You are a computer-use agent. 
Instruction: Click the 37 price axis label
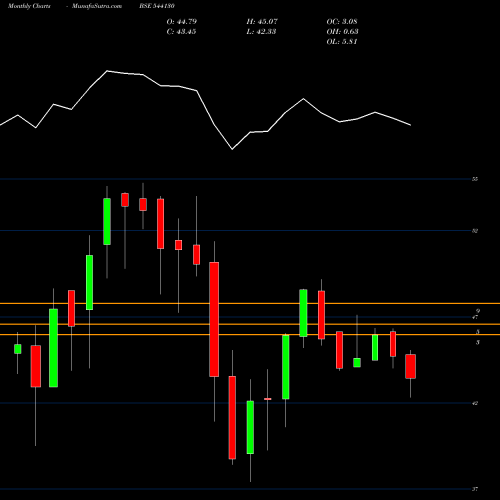pos(475,489)
